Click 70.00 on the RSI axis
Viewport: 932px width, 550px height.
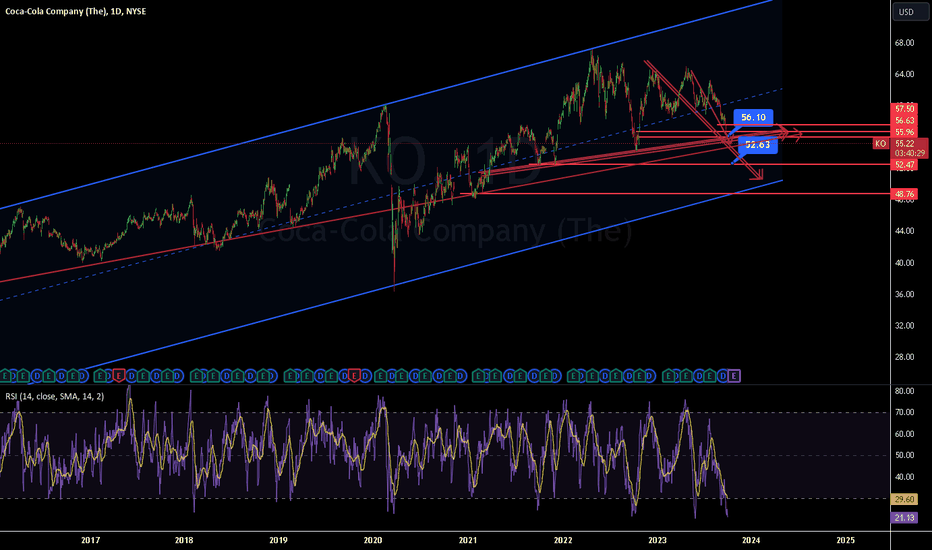904,413
